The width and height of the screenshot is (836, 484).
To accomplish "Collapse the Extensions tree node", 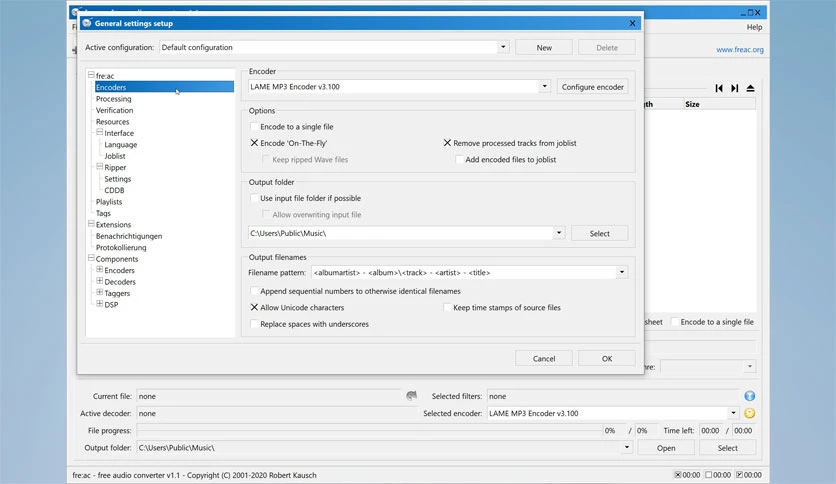I will point(91,224).
